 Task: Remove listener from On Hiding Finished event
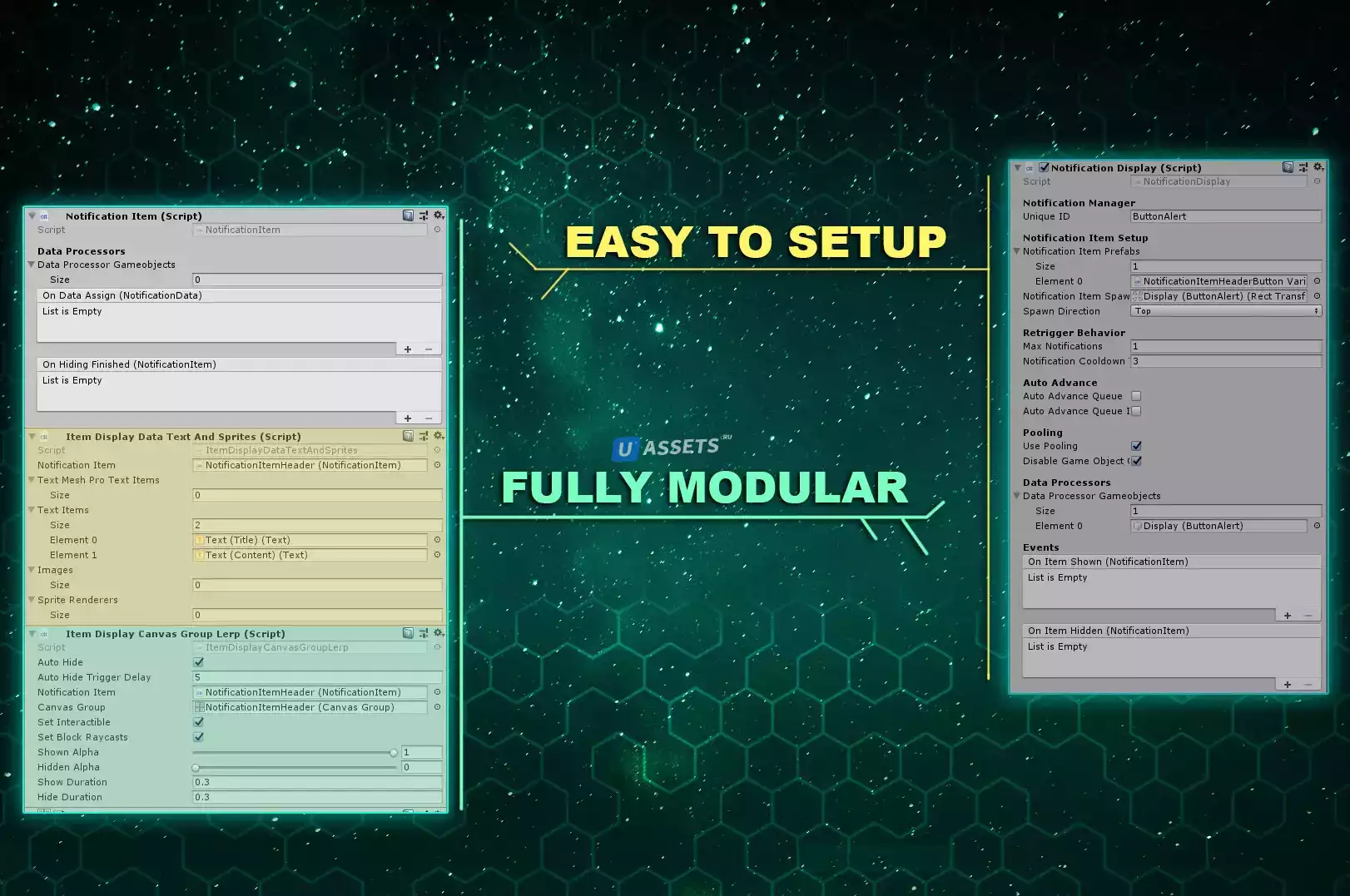click(429, 418)
